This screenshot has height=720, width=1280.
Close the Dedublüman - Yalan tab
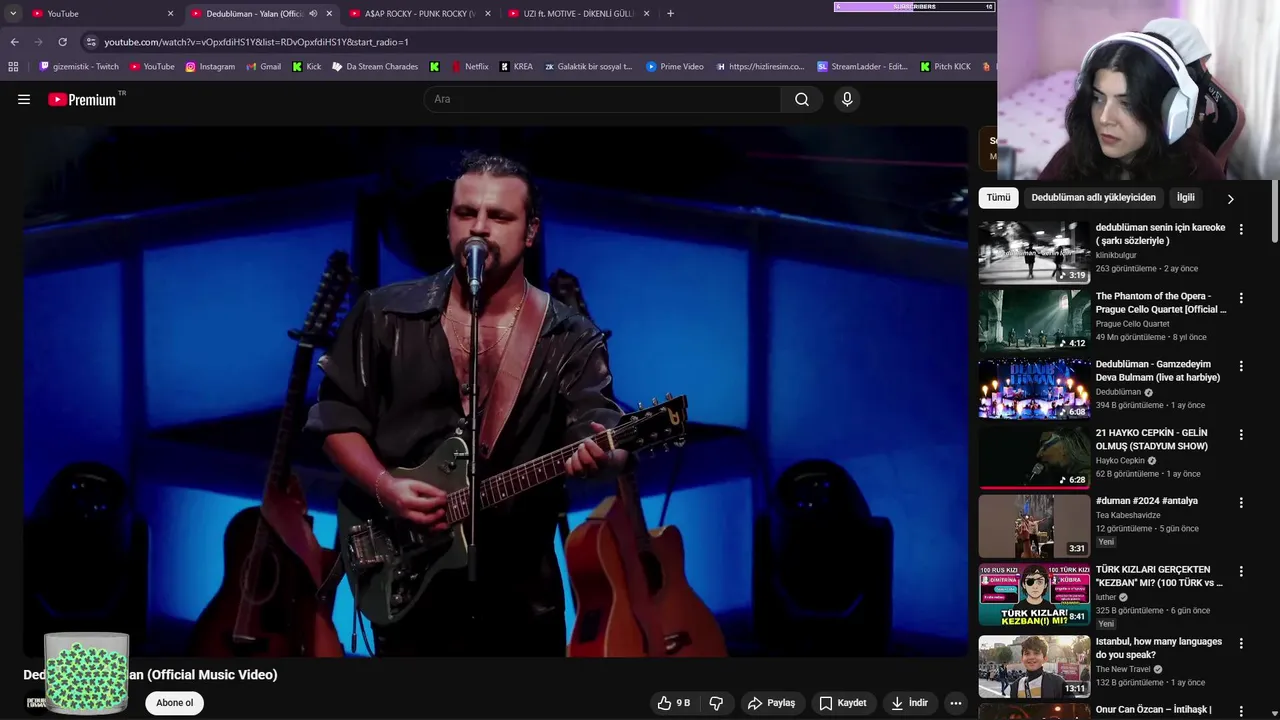pyautogui.click(x=329, y=14)
